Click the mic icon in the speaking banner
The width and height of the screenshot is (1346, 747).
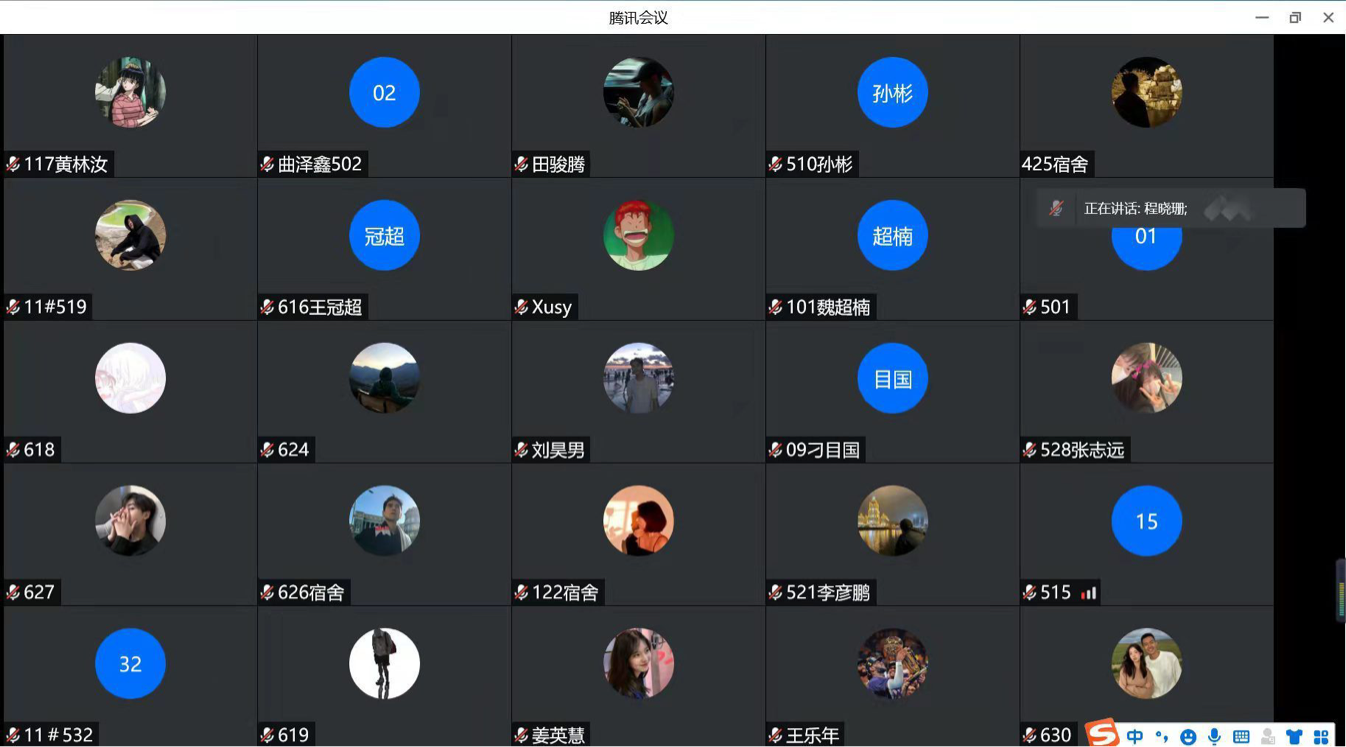(1056, 208)
